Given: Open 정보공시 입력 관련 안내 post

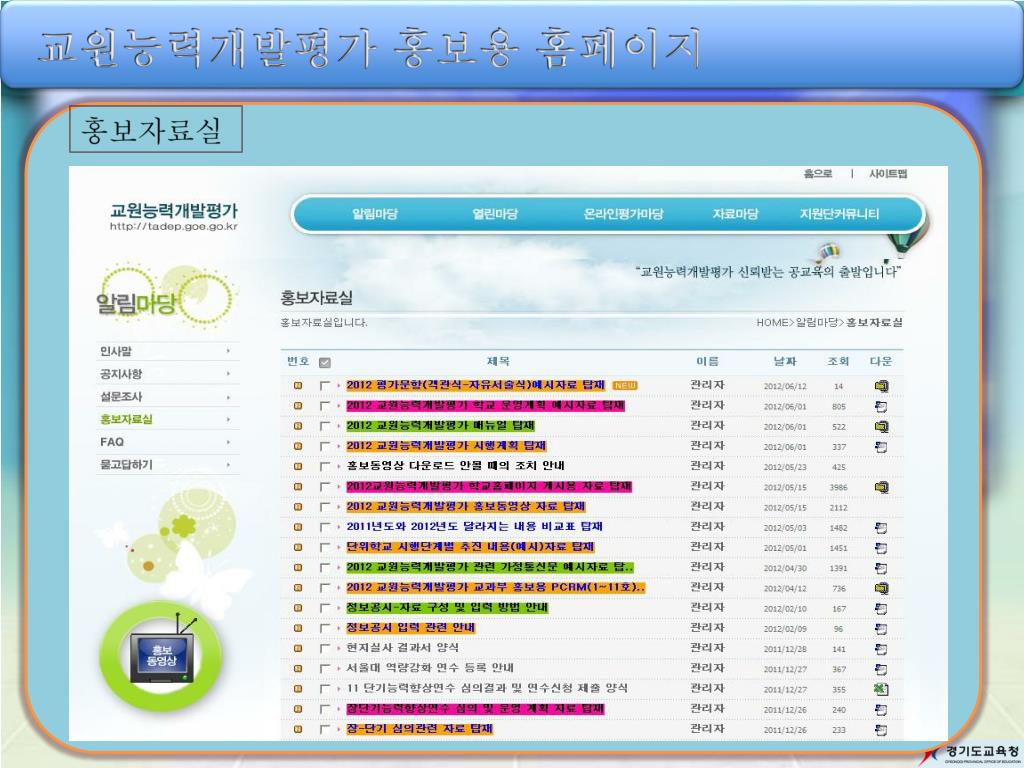Looking at the screenshot, I should click(x=411, y=628).
